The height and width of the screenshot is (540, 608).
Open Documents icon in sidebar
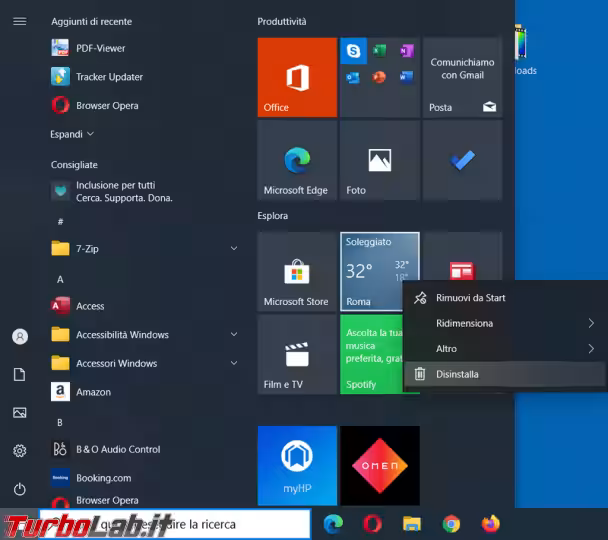tap(20, 374)
